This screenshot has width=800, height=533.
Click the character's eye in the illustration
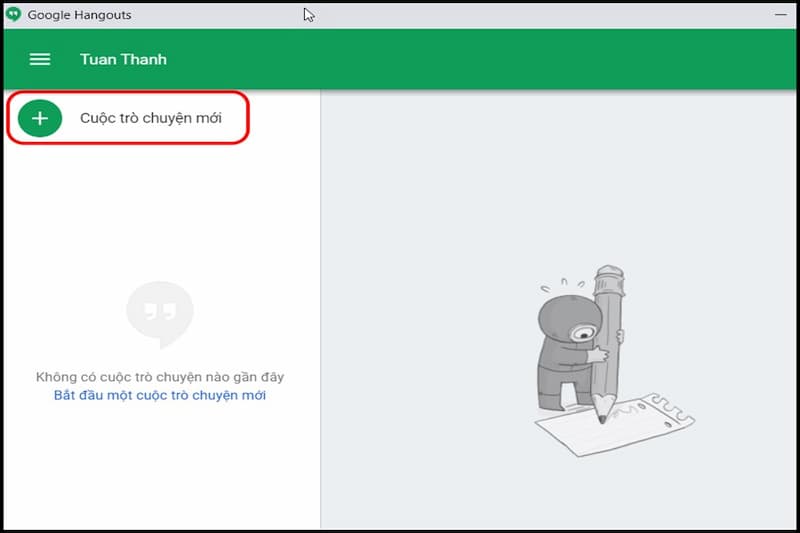580,333
